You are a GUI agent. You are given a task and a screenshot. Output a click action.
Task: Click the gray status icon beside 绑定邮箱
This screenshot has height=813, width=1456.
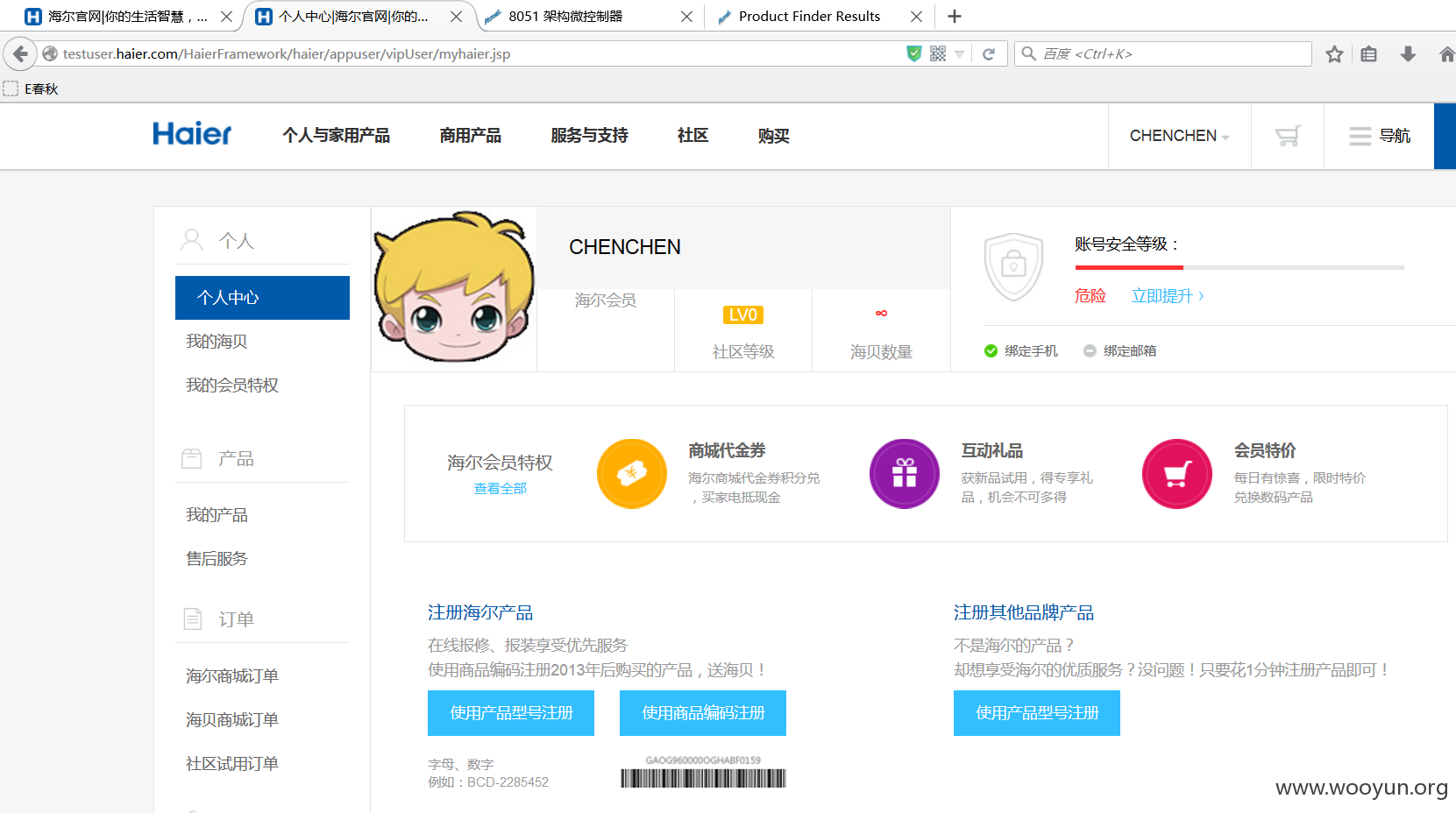click(1090, 350)
